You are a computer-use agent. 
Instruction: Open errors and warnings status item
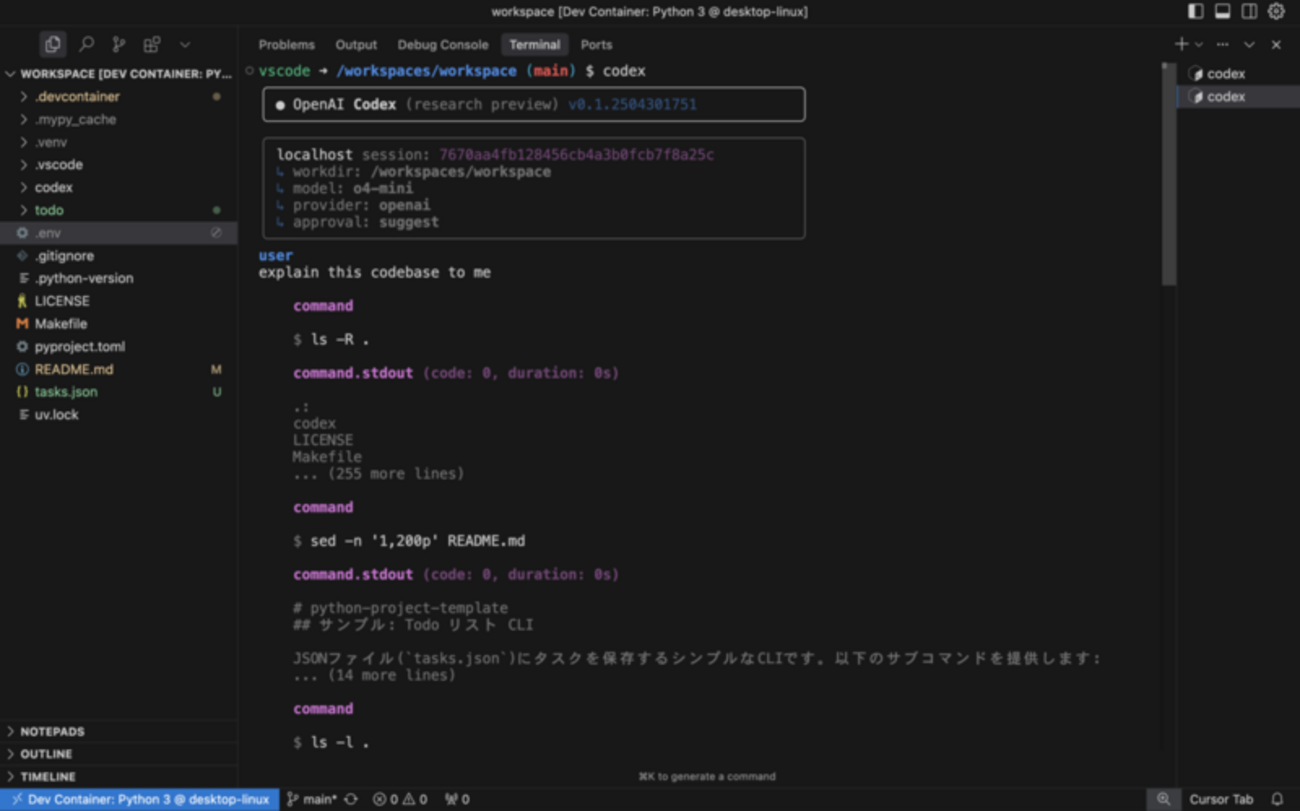(400, 799)
